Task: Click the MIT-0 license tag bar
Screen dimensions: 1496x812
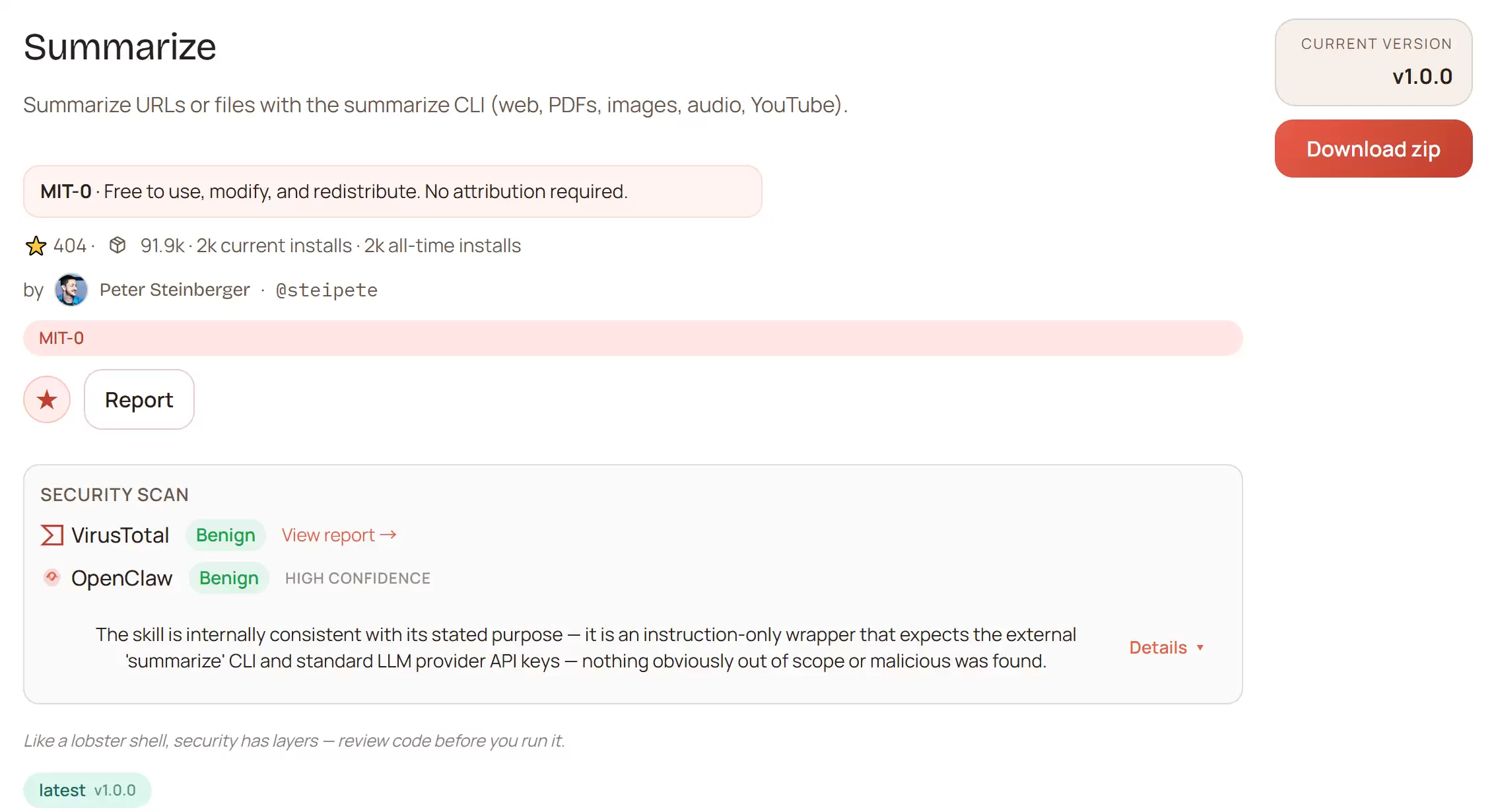Action: 632,338
